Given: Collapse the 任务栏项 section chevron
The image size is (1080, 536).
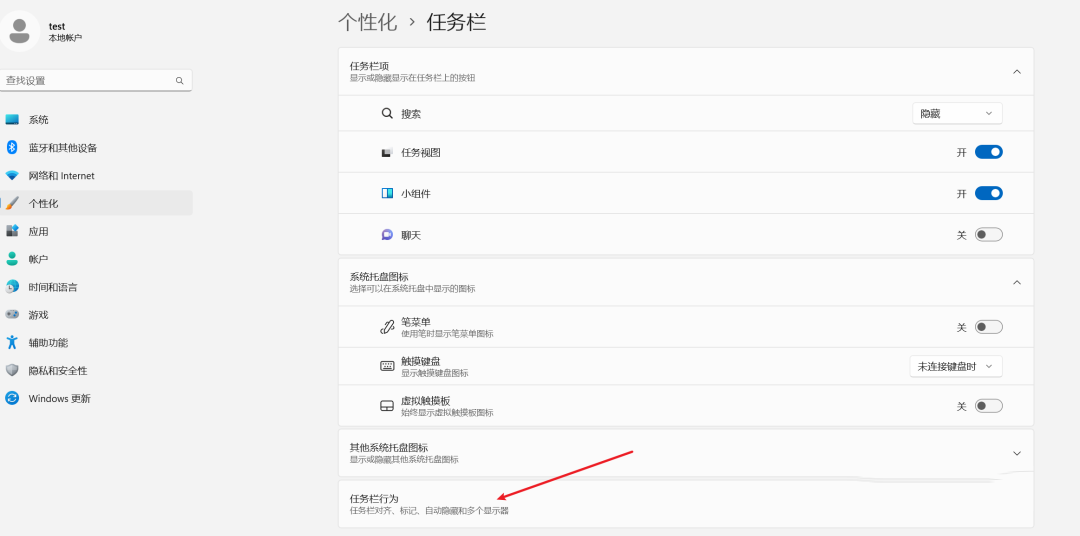Looking at the screenshot, I should [x=1017, y=72].
